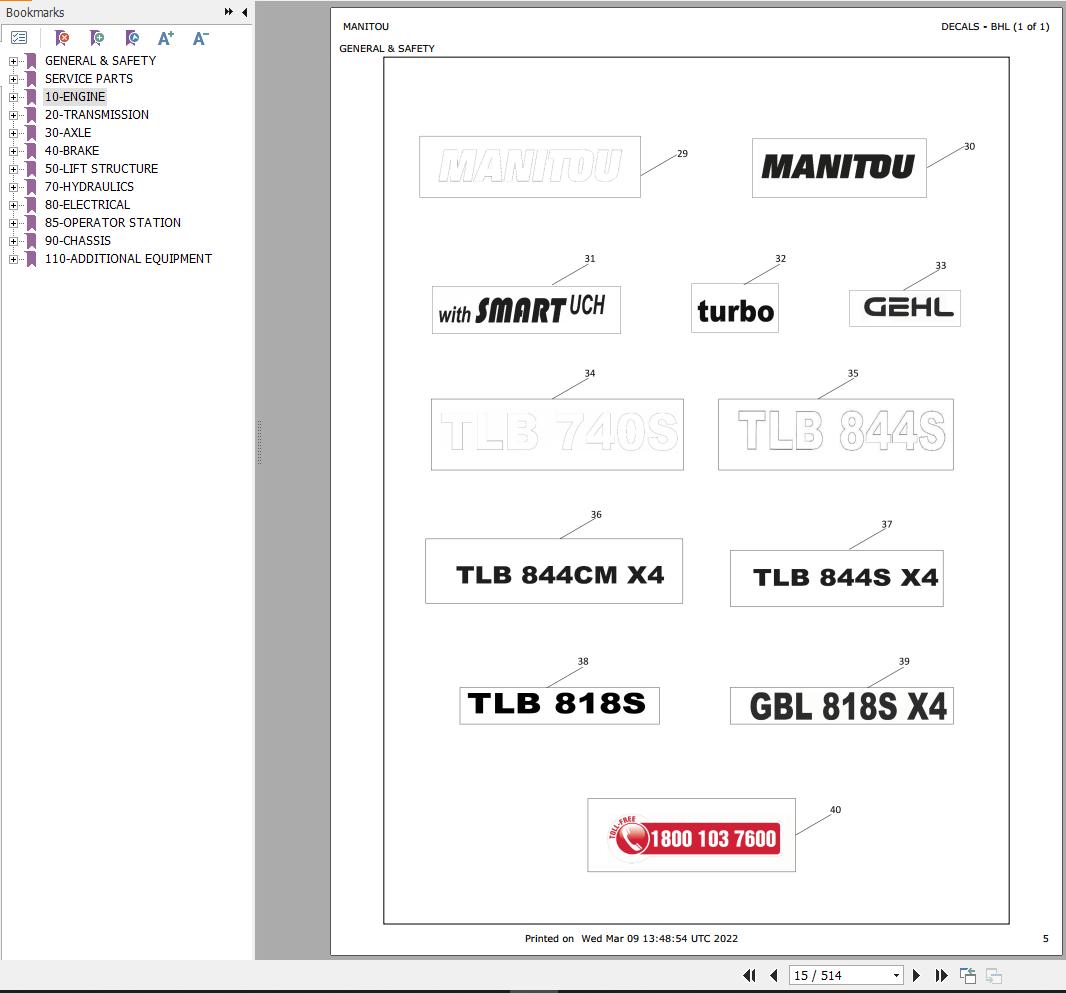Viewport: 1066px width, 993px height.
Task: Click the outlined TLB 844S decal item 35
Action: pyautogui.click(x=836, y=434)
